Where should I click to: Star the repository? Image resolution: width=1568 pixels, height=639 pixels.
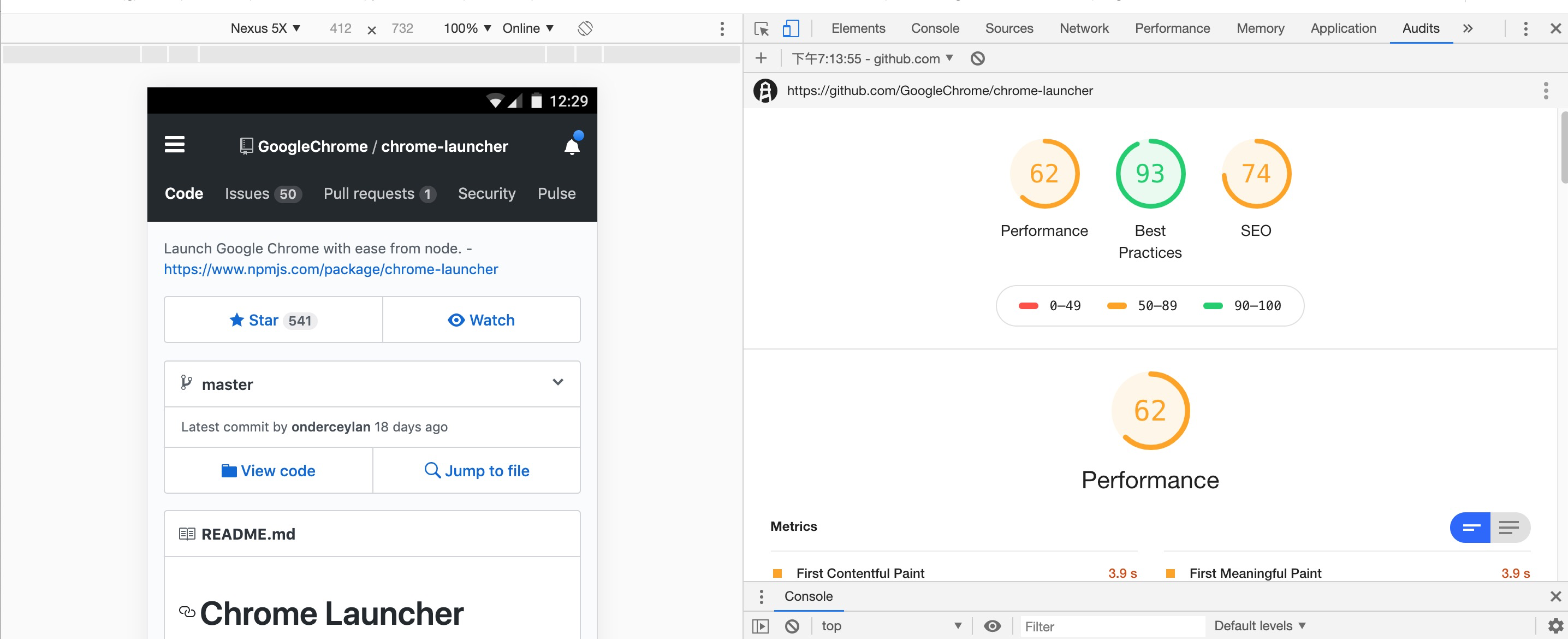click(272, 320)
